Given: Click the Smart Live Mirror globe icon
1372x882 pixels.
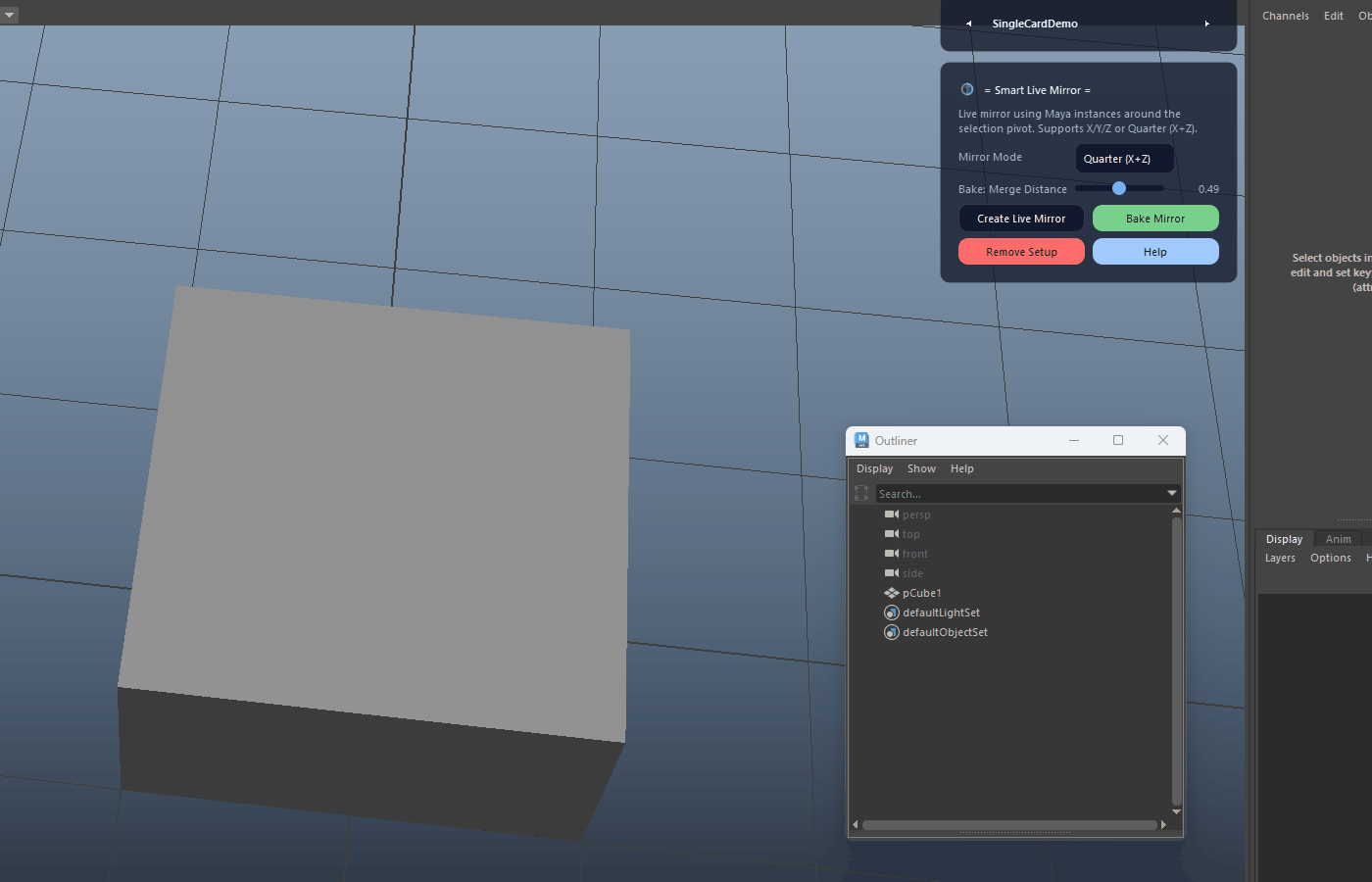Looking at the screenshot, I should coord(967,89).
